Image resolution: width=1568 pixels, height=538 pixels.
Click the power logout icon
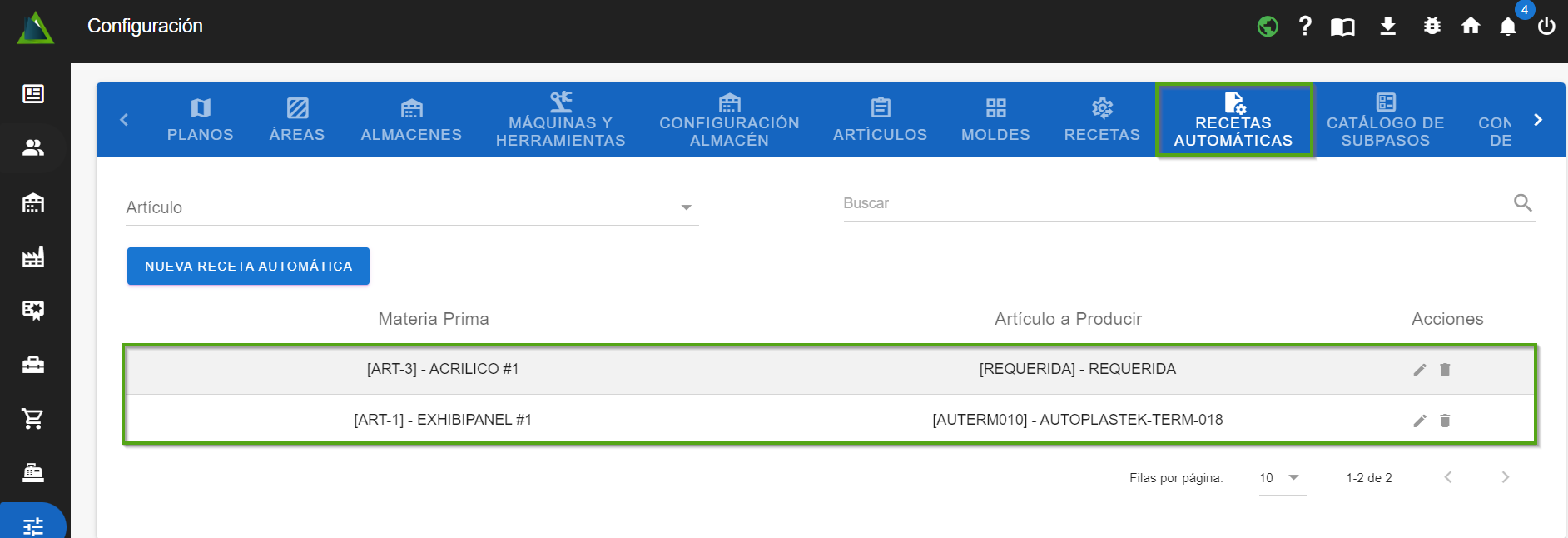click(1546, 27)
